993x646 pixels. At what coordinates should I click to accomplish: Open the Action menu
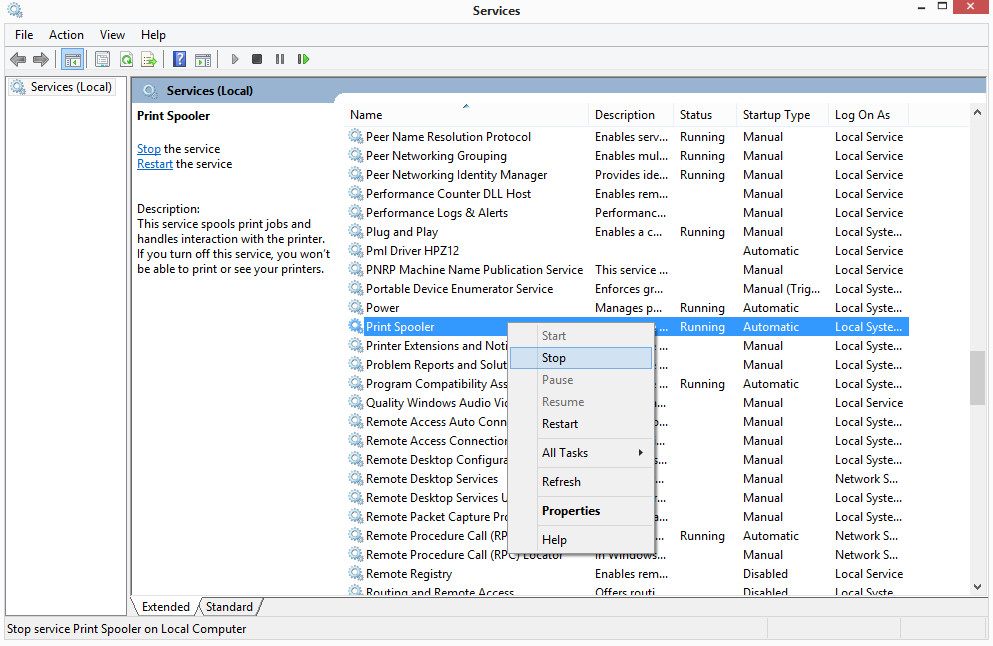point(66,34)
